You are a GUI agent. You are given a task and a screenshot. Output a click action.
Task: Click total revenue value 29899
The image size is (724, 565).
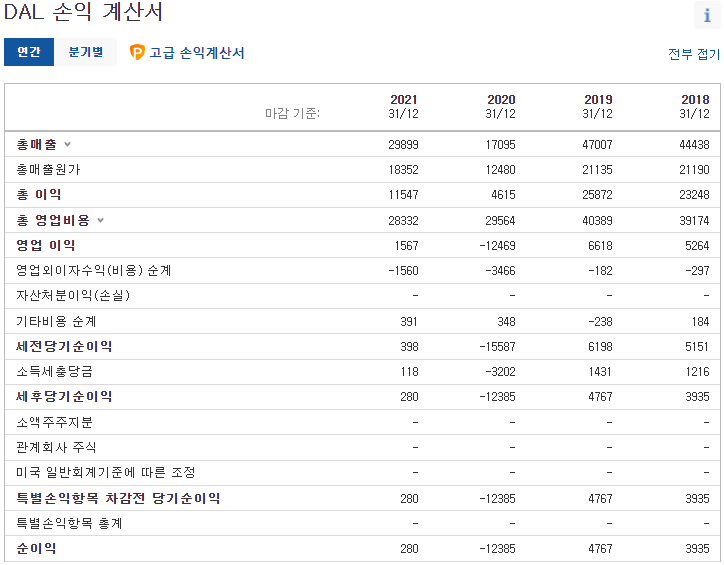pyautogui.click(x=403, y=144)
